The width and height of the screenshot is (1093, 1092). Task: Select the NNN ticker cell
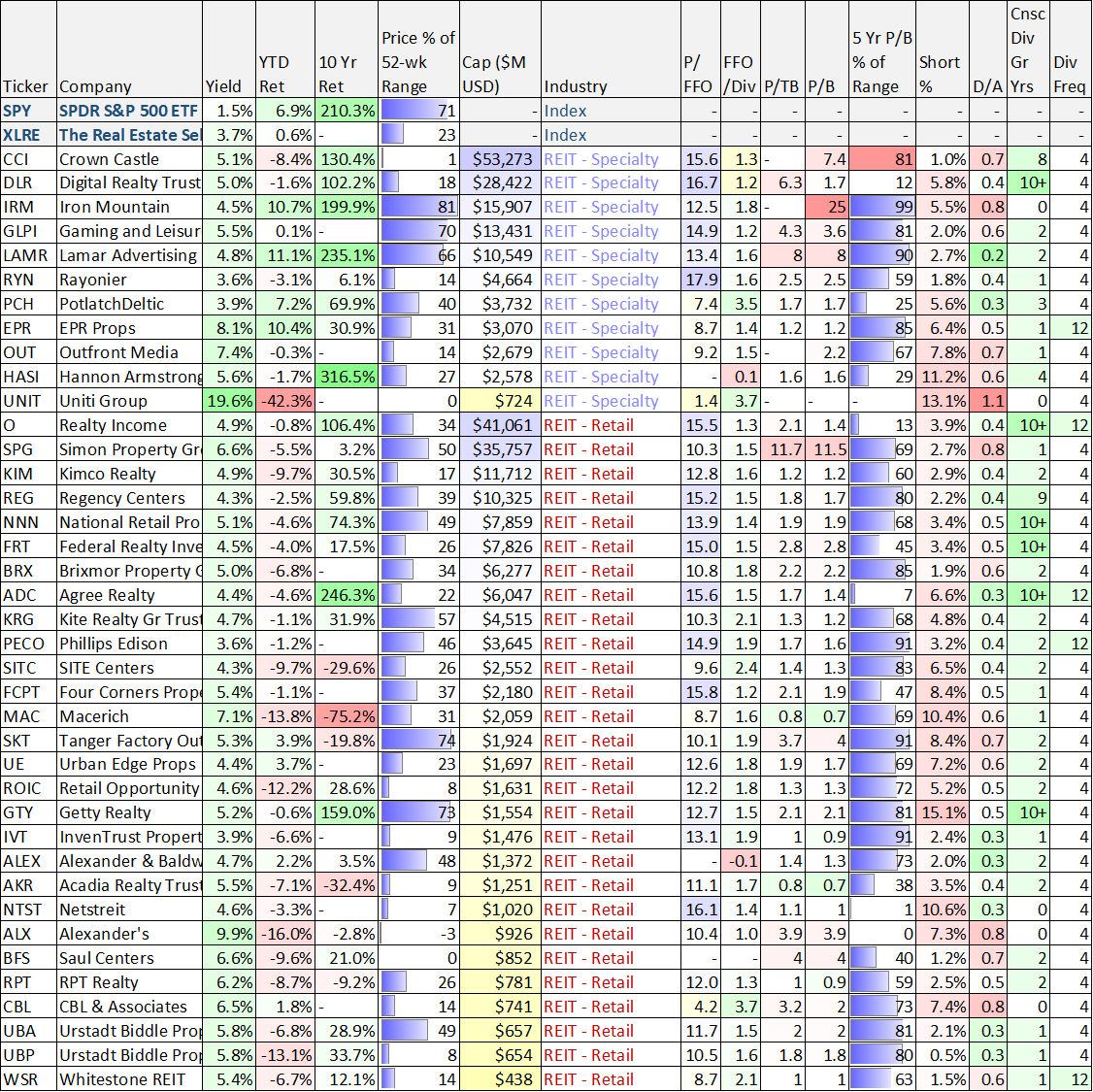28,522
